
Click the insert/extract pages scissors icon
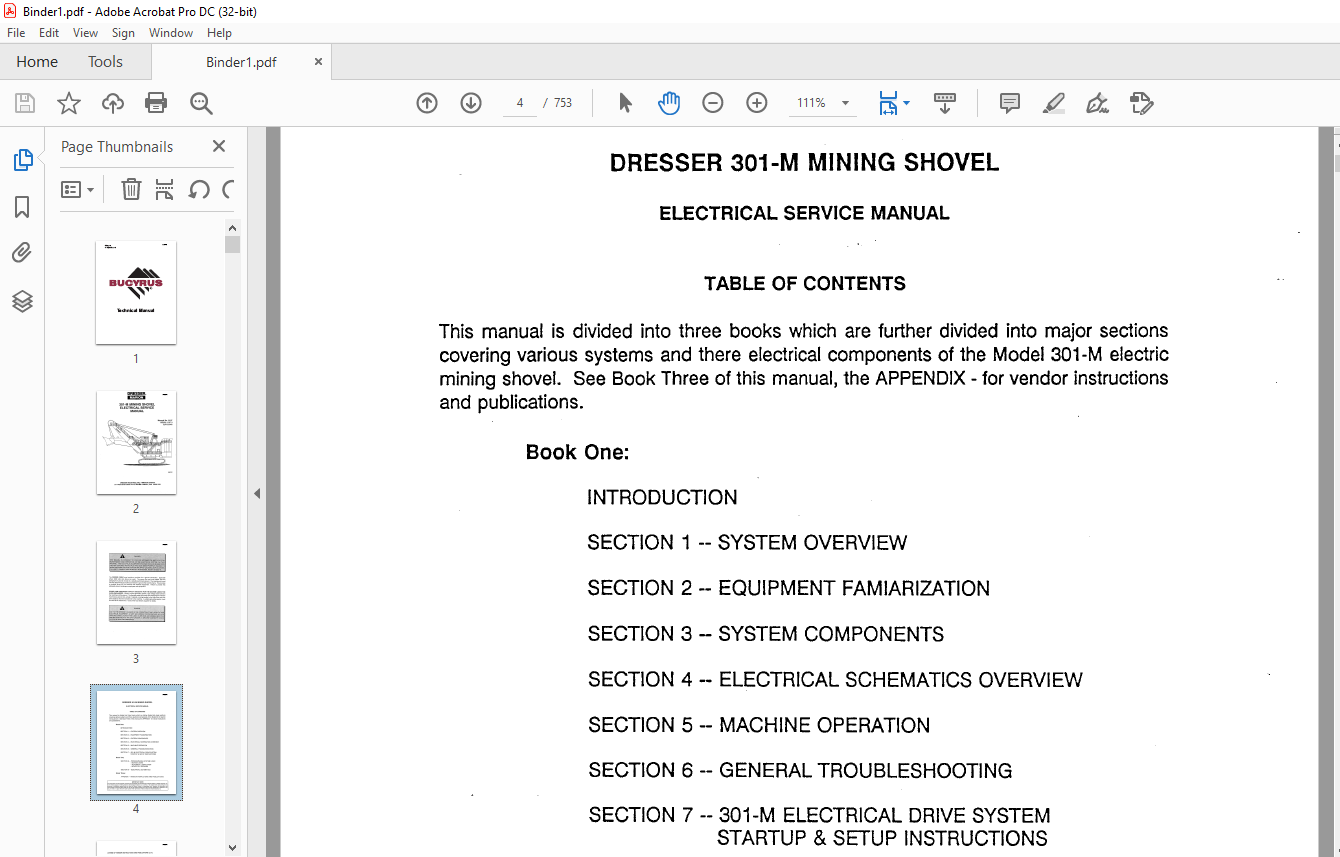tap(165, 189)
